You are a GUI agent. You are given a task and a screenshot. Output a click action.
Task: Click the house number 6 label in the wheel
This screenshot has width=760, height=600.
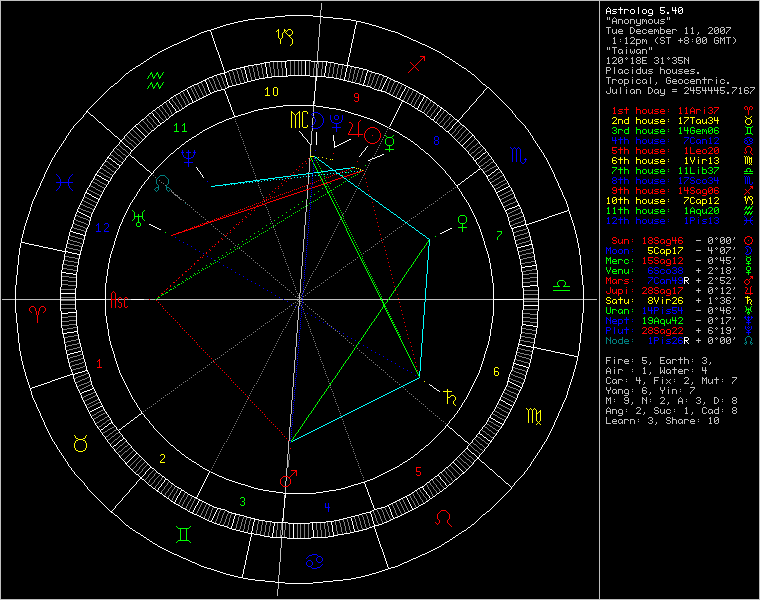(x=496, y=372)
